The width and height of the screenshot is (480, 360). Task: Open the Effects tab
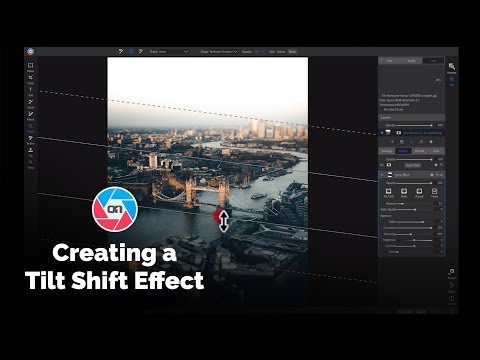coord(403,151)
